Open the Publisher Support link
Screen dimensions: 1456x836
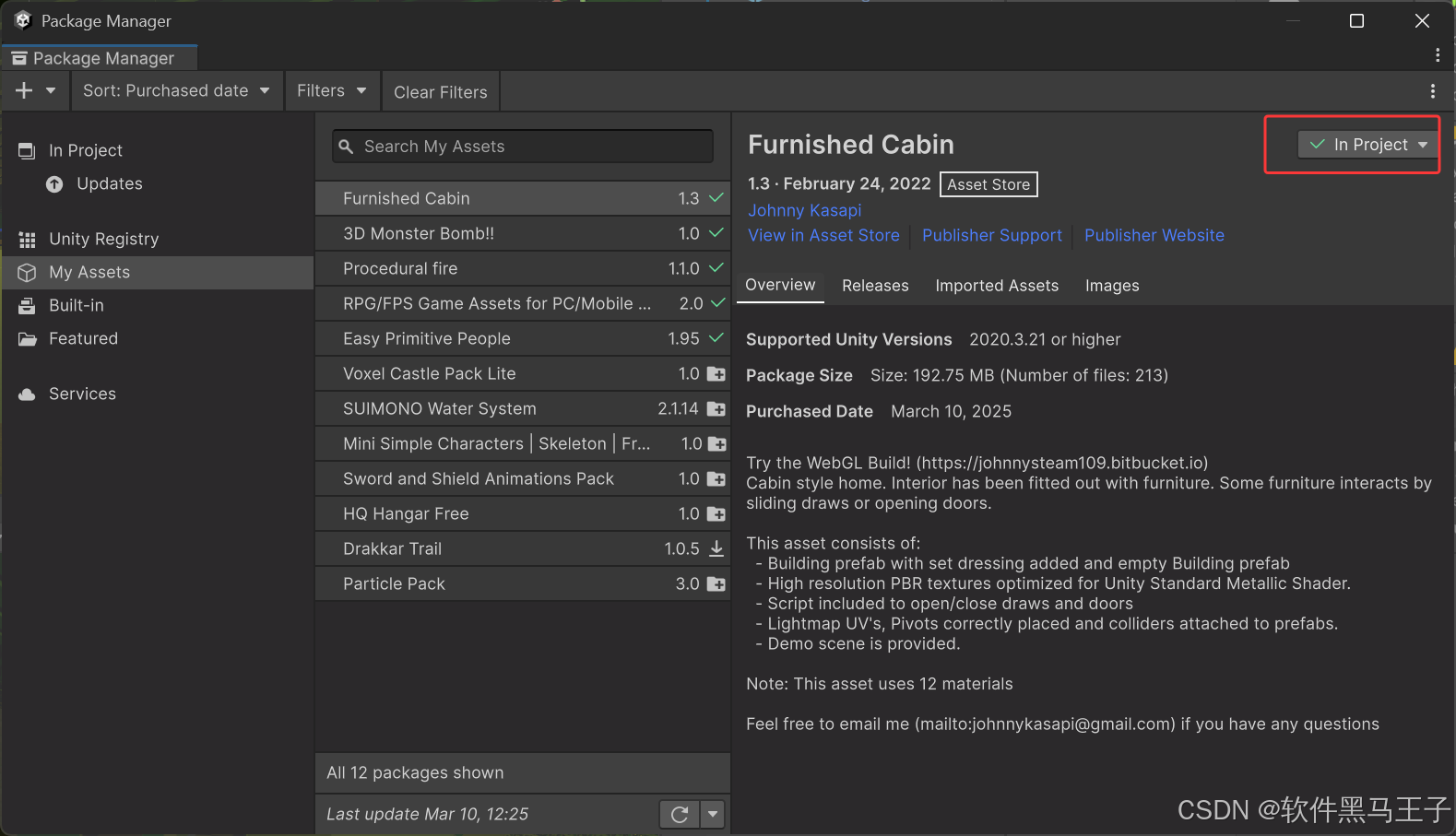[x=992, y=235]
